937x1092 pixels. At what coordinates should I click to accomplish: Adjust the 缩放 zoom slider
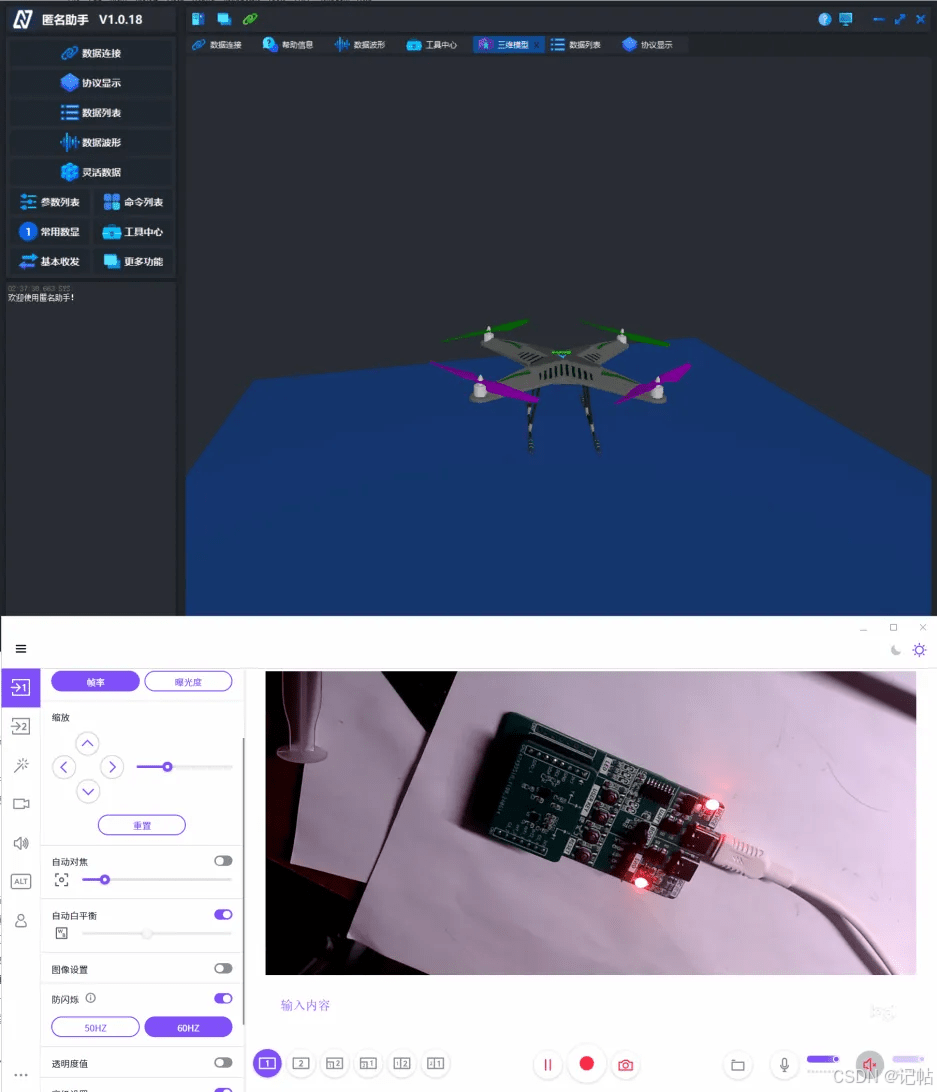coord(185,767)
